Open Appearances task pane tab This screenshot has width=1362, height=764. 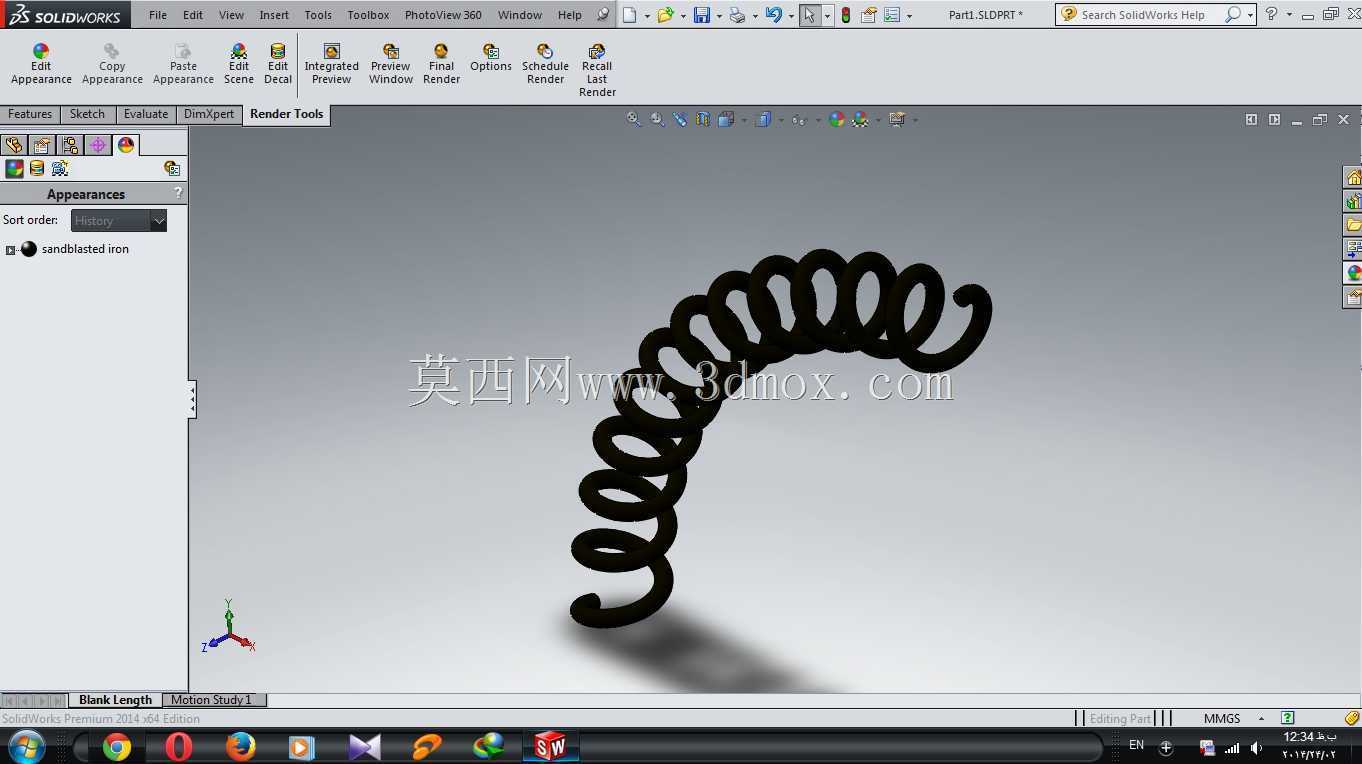click(1353, 273)
